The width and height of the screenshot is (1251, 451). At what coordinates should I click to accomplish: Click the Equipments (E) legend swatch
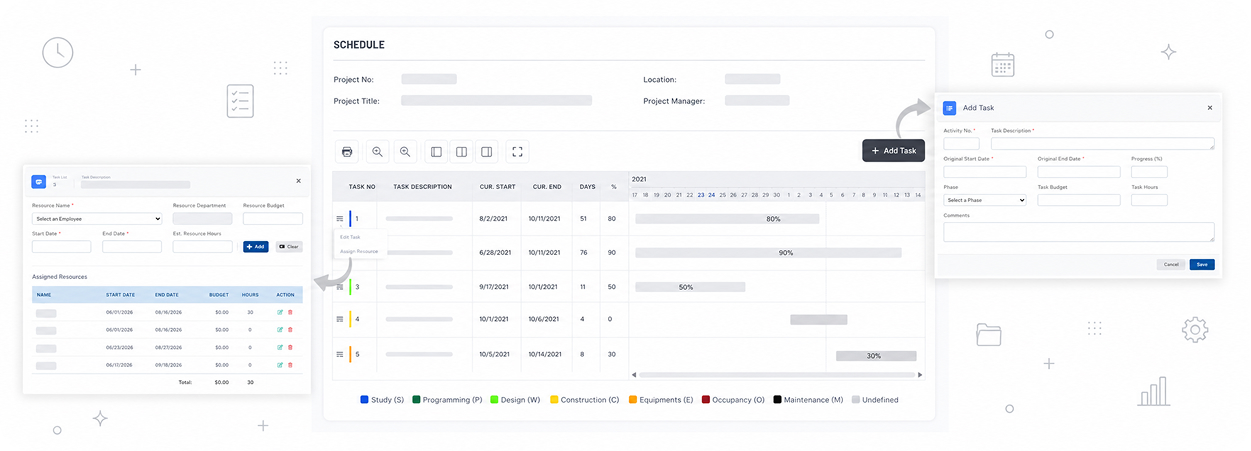coord(633,400)
